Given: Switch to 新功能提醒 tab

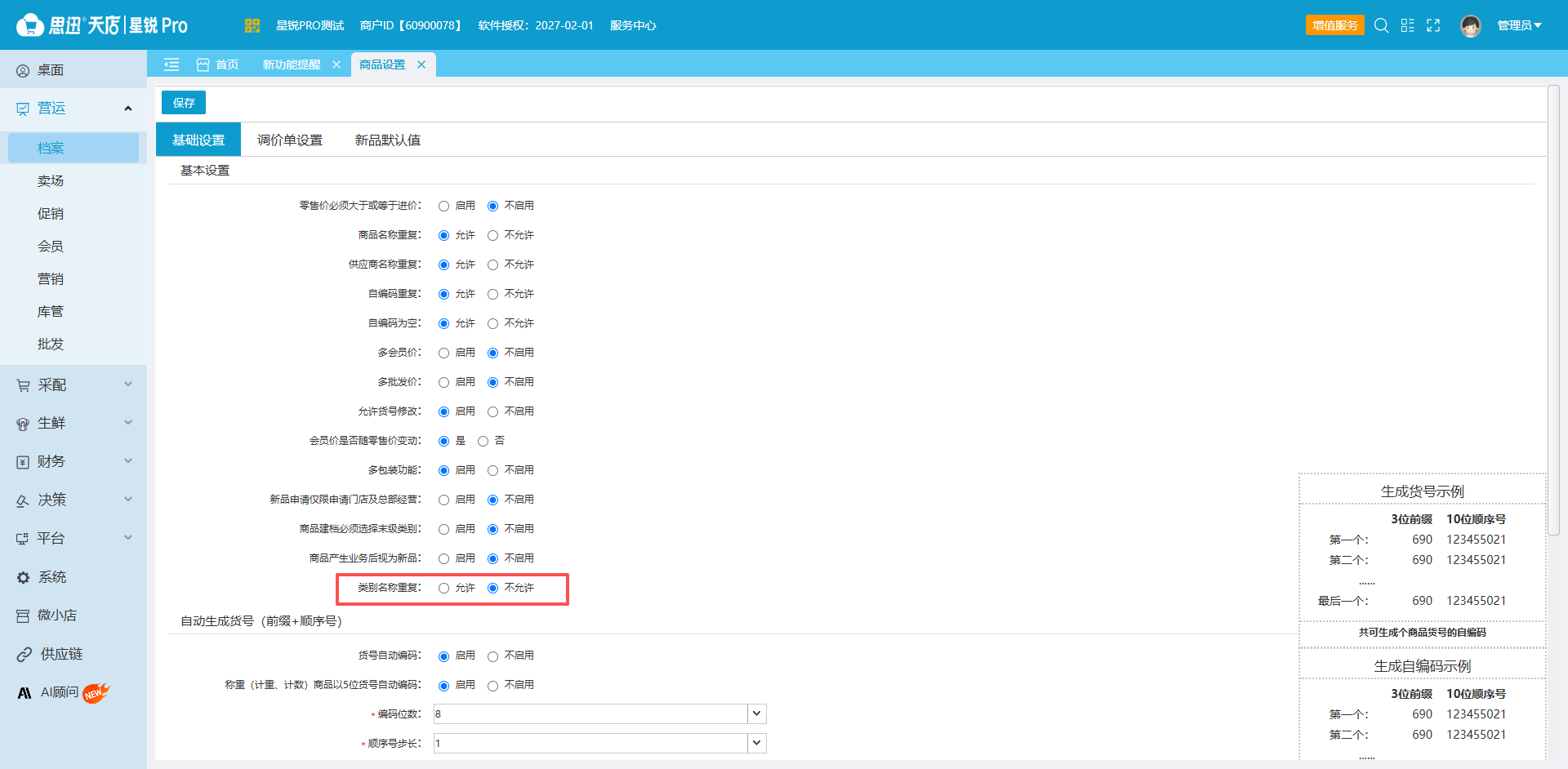Looking at the screenshot, I should point(292,64).
